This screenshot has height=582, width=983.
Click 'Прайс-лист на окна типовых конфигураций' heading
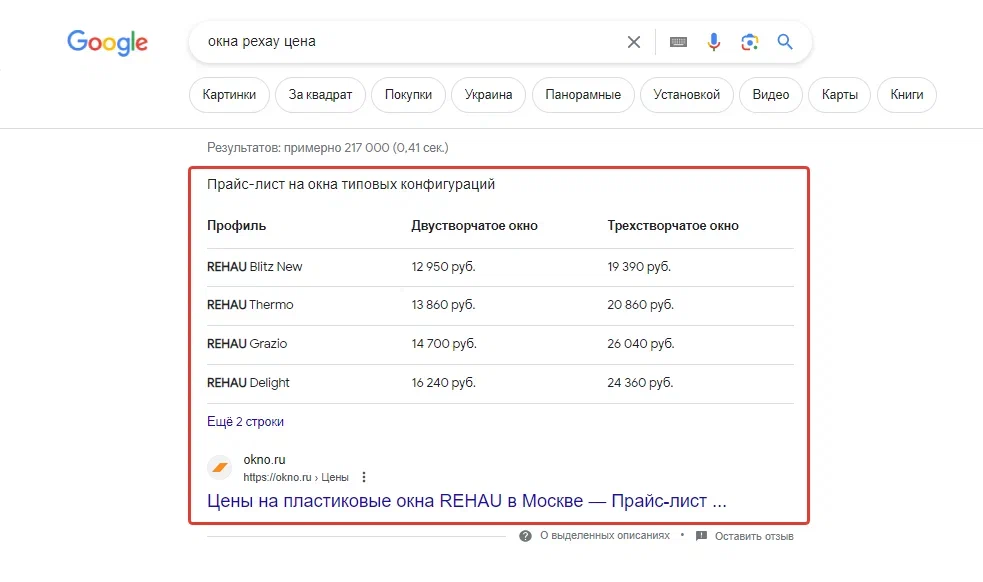click(351, 184)
